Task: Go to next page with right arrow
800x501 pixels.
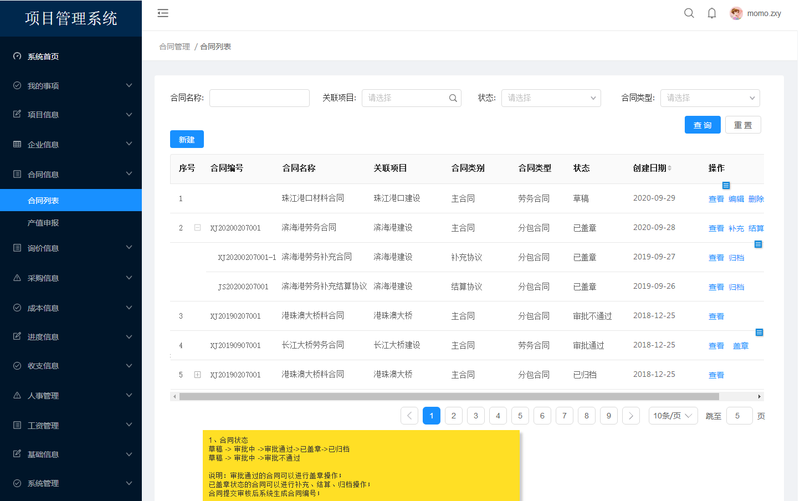Action: click(631, 416)
